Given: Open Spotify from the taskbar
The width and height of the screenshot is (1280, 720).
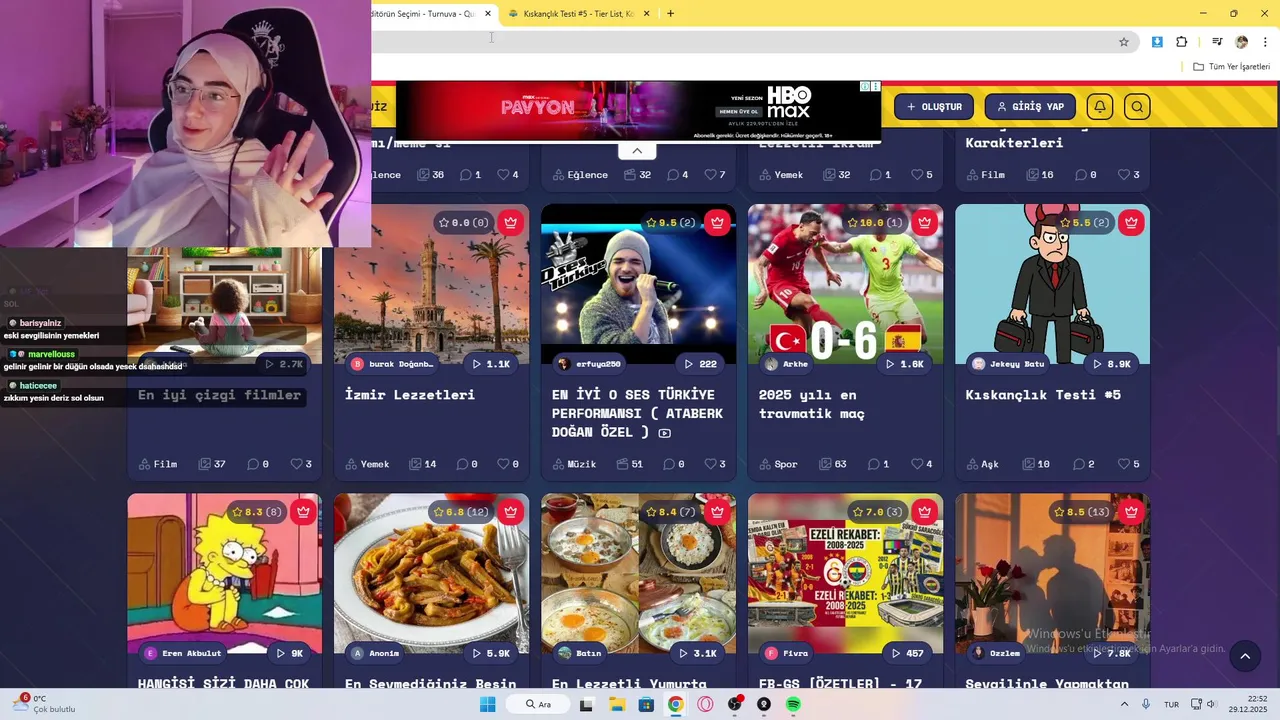Looking at the screenshot, I should click(794, 705).
